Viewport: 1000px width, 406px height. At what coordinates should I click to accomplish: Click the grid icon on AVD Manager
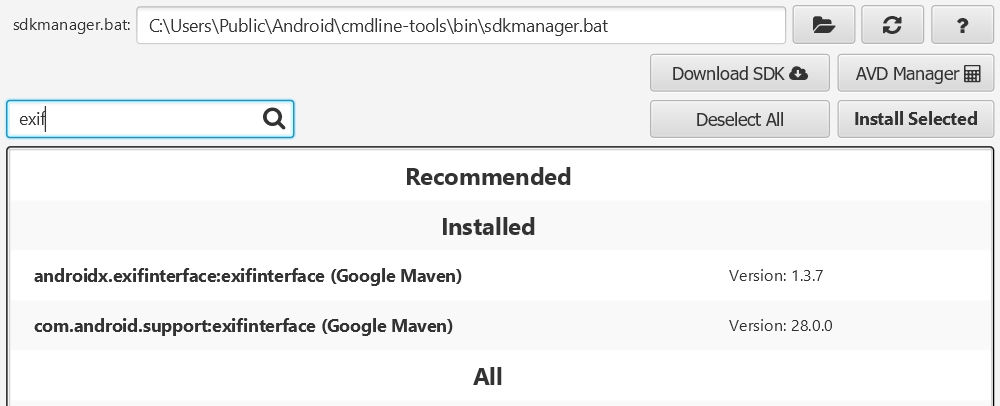972,73
